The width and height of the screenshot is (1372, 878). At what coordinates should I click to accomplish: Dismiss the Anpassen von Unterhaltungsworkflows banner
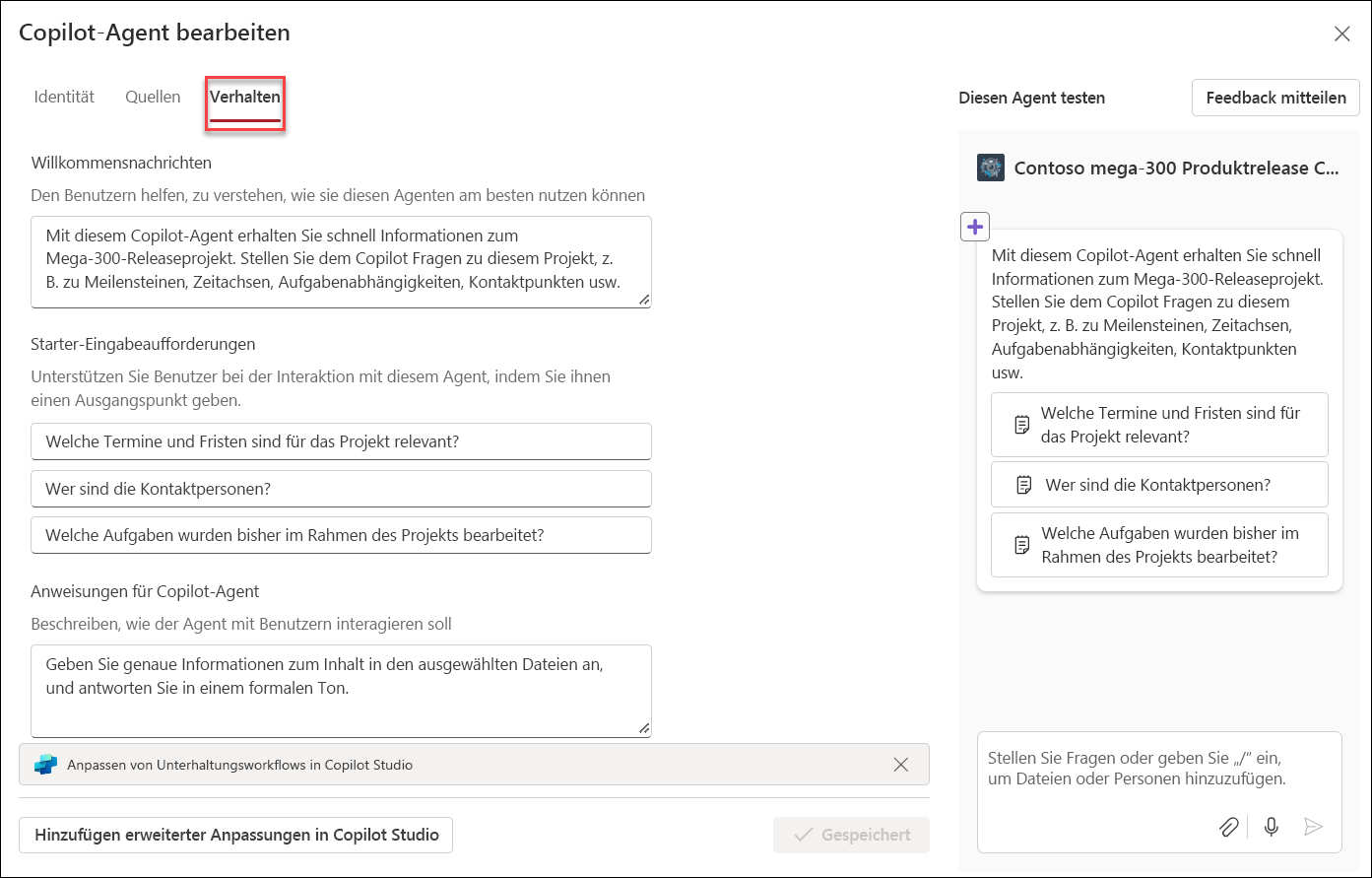point(900,764)
